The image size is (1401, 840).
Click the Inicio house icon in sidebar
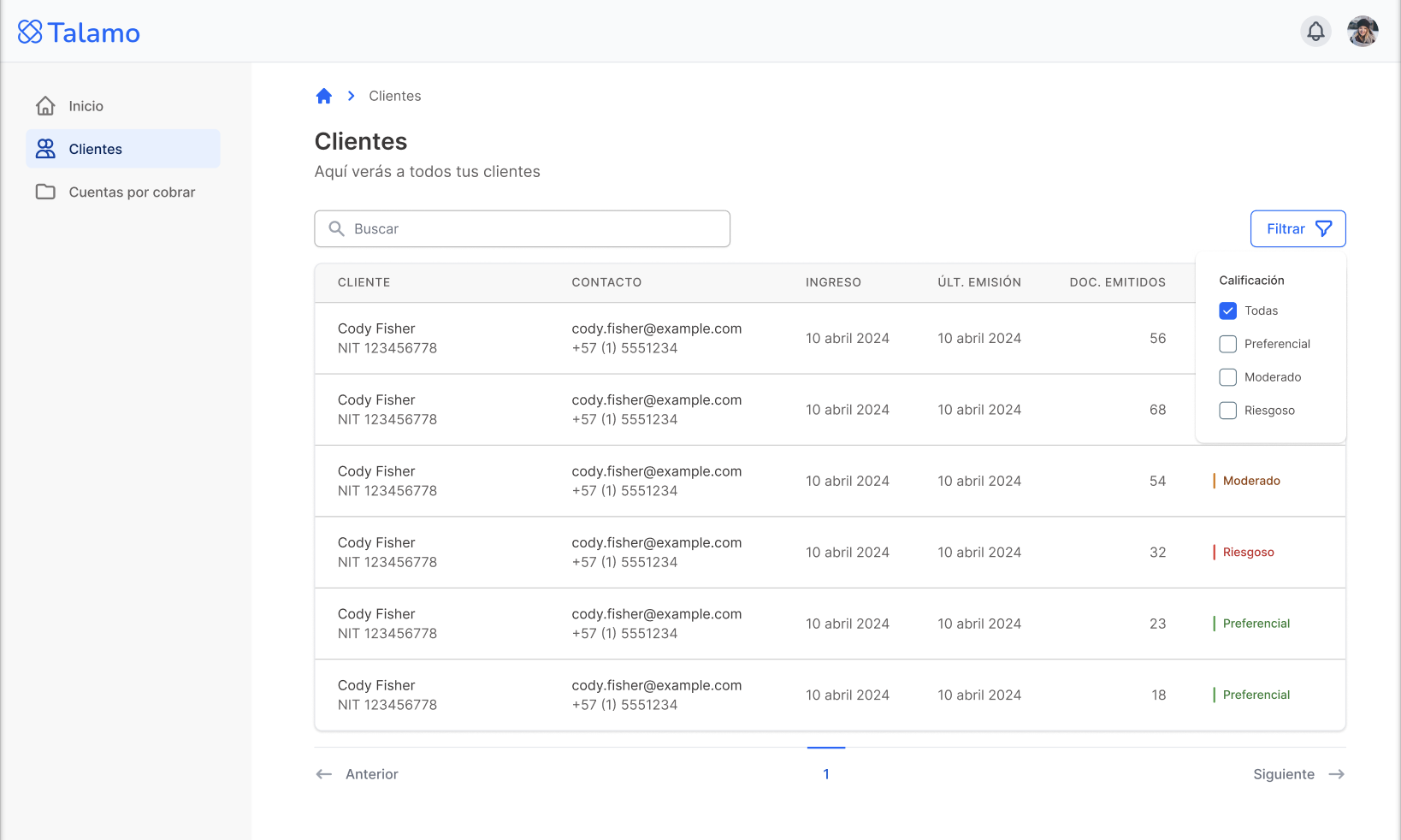[x=45, y=106]
